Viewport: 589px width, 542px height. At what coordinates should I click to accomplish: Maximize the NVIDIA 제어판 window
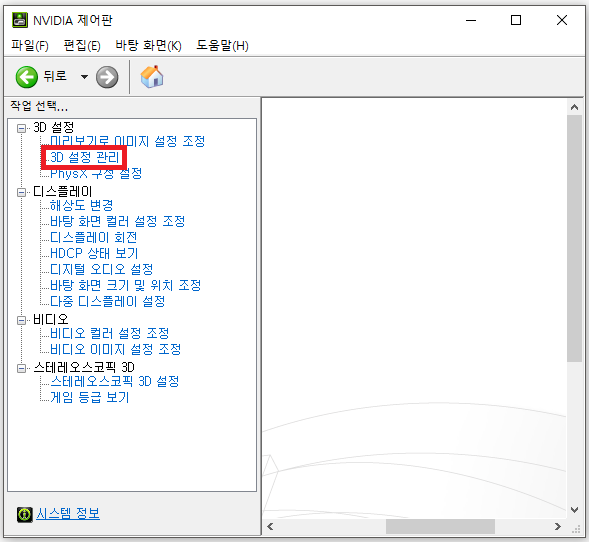516,20
